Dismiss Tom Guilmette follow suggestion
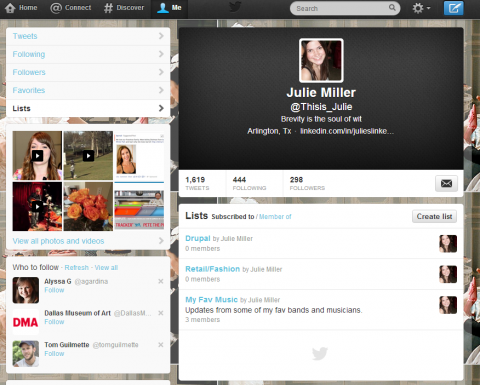 pyautogui.click(x=161, y=345)
